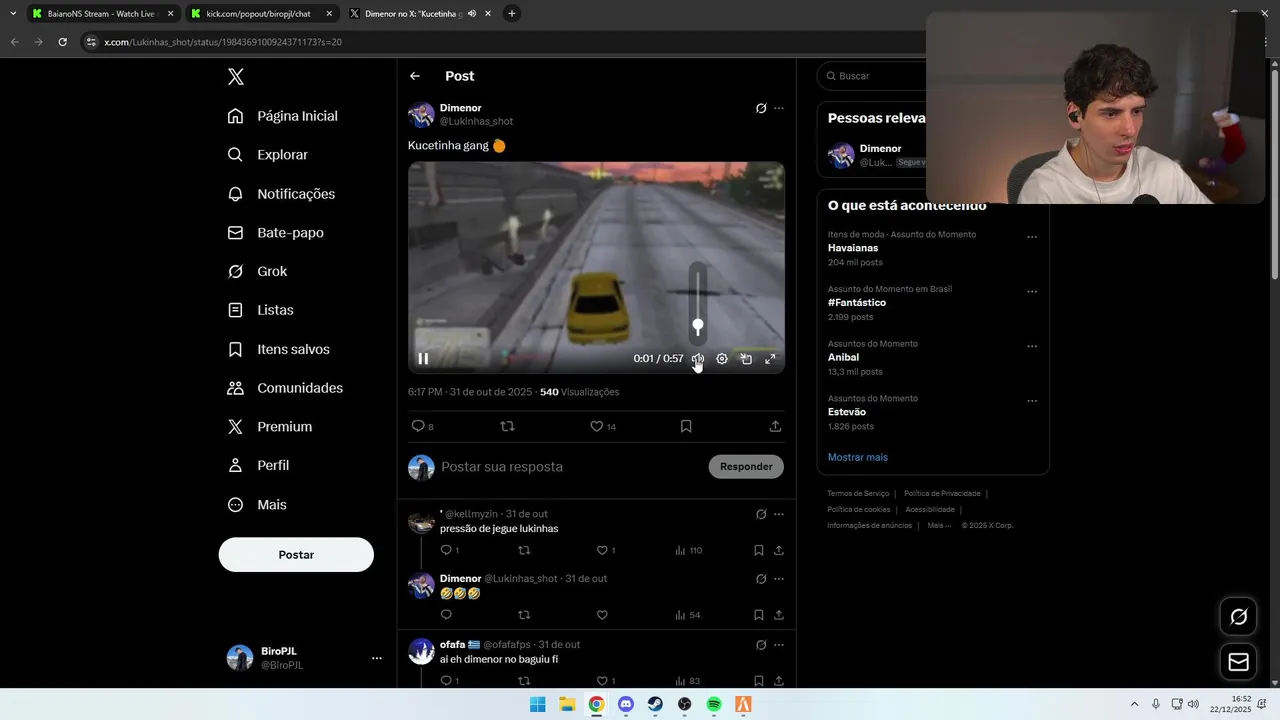This screenshot has height=720, width=1280.
Task: Reply to kellmyzin's comment
Action: 449,550
